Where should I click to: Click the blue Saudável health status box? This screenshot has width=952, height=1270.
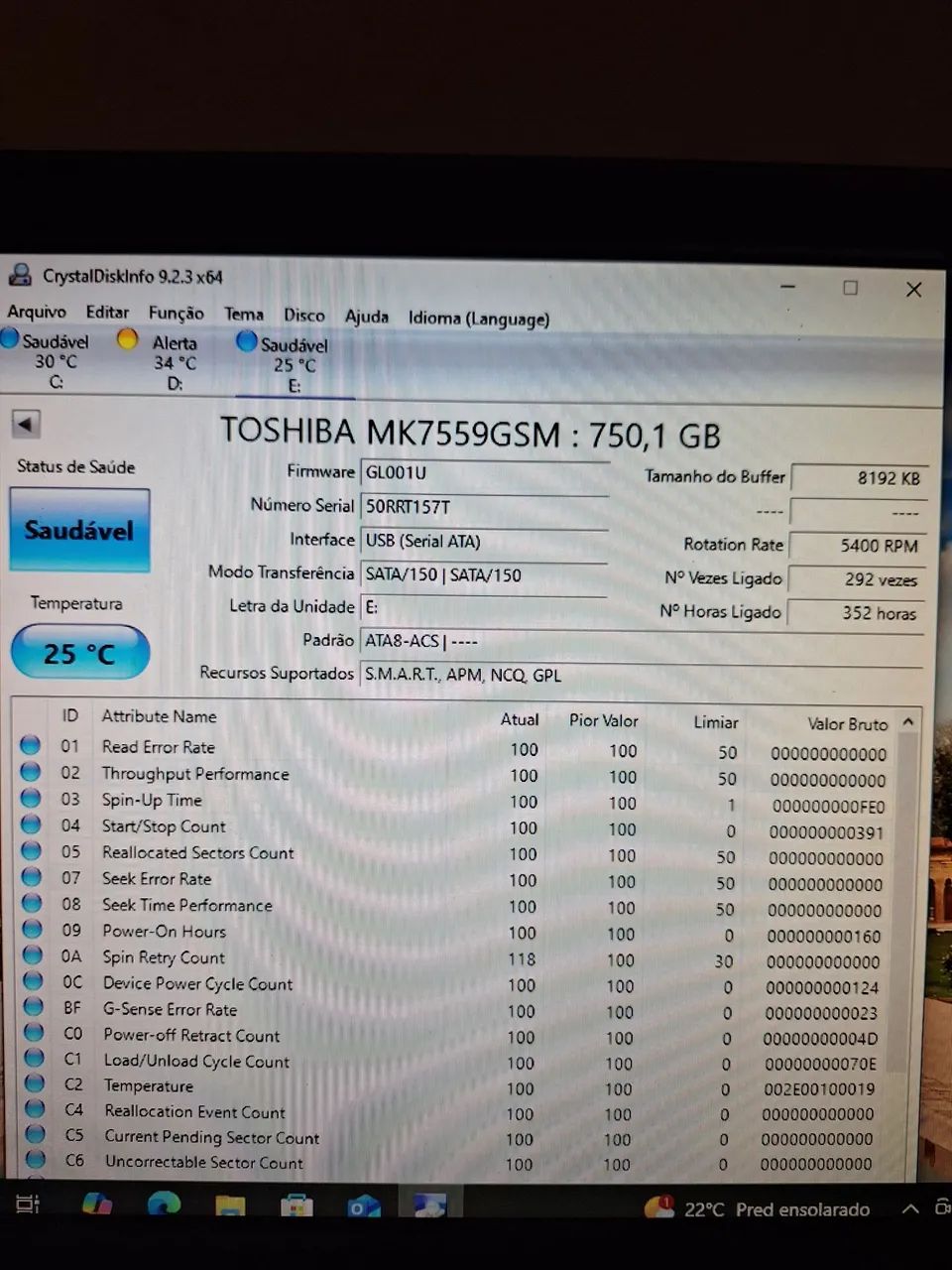pyautogui.click(x=79, y=530)
